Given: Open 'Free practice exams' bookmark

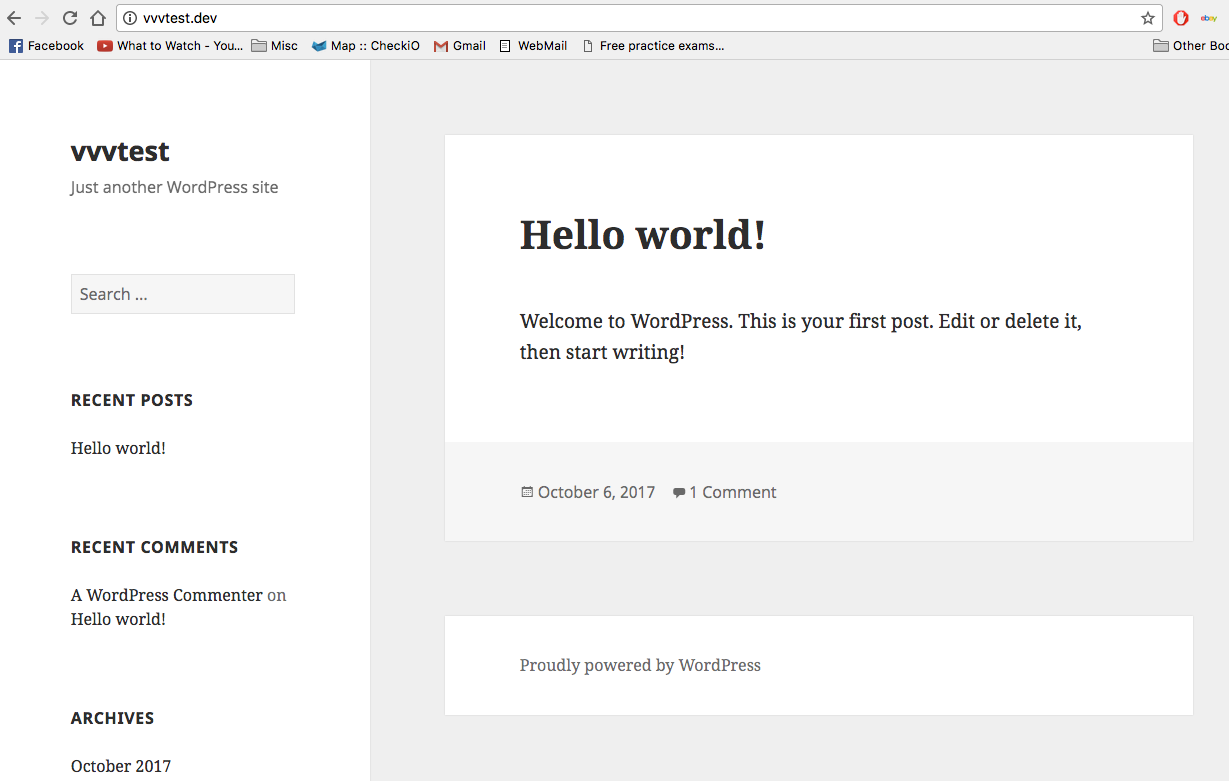Looking at the screenshot, I should (x=654, y=45).
